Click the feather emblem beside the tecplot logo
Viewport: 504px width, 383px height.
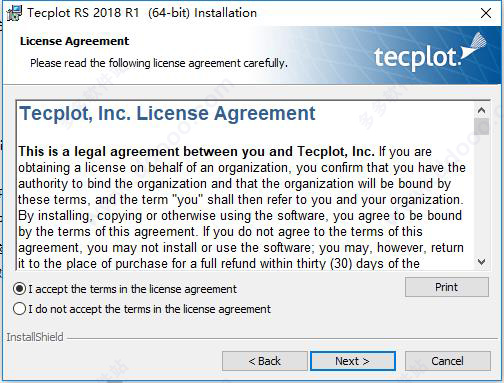tap(473, 47)
